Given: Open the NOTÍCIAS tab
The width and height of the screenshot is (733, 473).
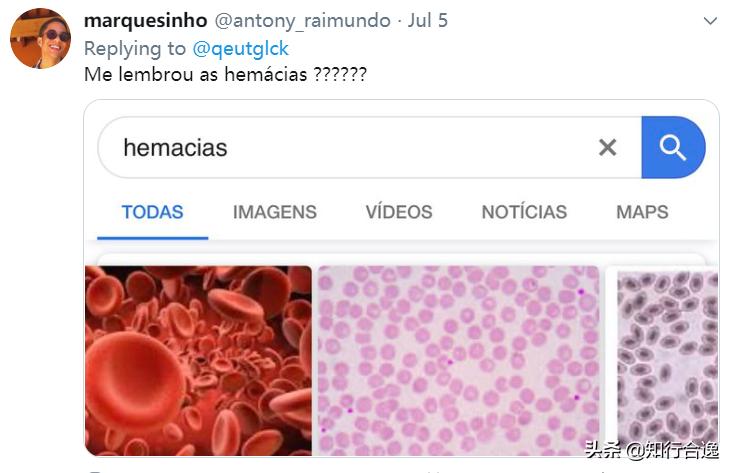Looking at the screenshot, I should (524, 212).
